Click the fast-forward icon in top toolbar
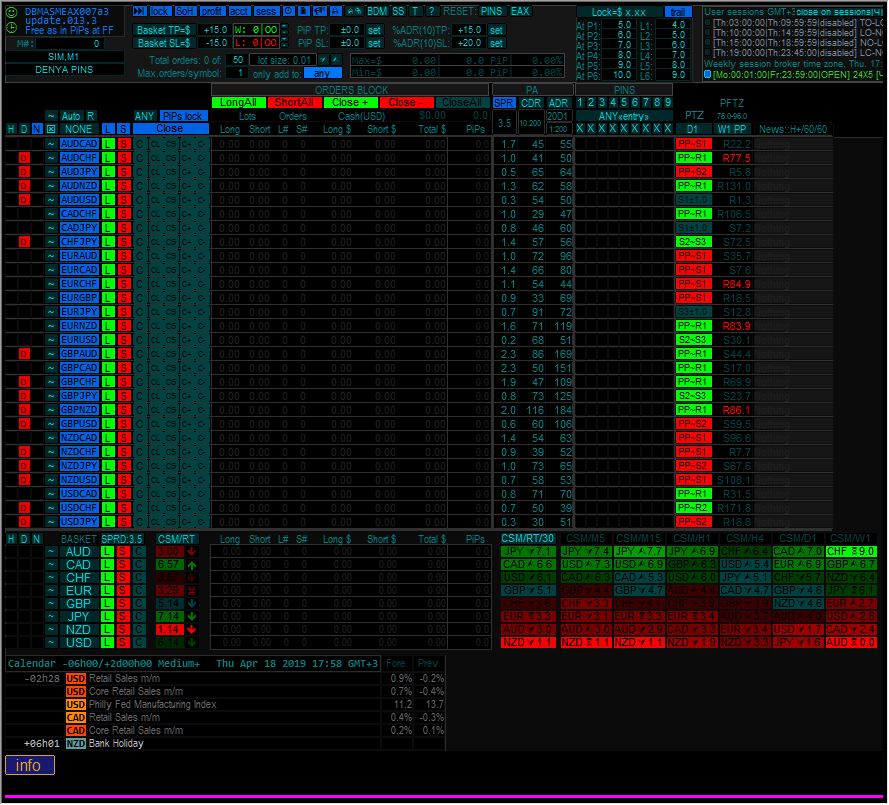This screenshot has height=805, width=889. point(139,11)
